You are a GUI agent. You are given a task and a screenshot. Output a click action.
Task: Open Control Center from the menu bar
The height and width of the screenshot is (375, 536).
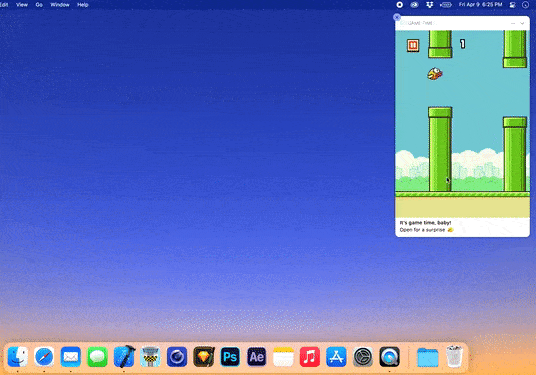coord(512,5)
